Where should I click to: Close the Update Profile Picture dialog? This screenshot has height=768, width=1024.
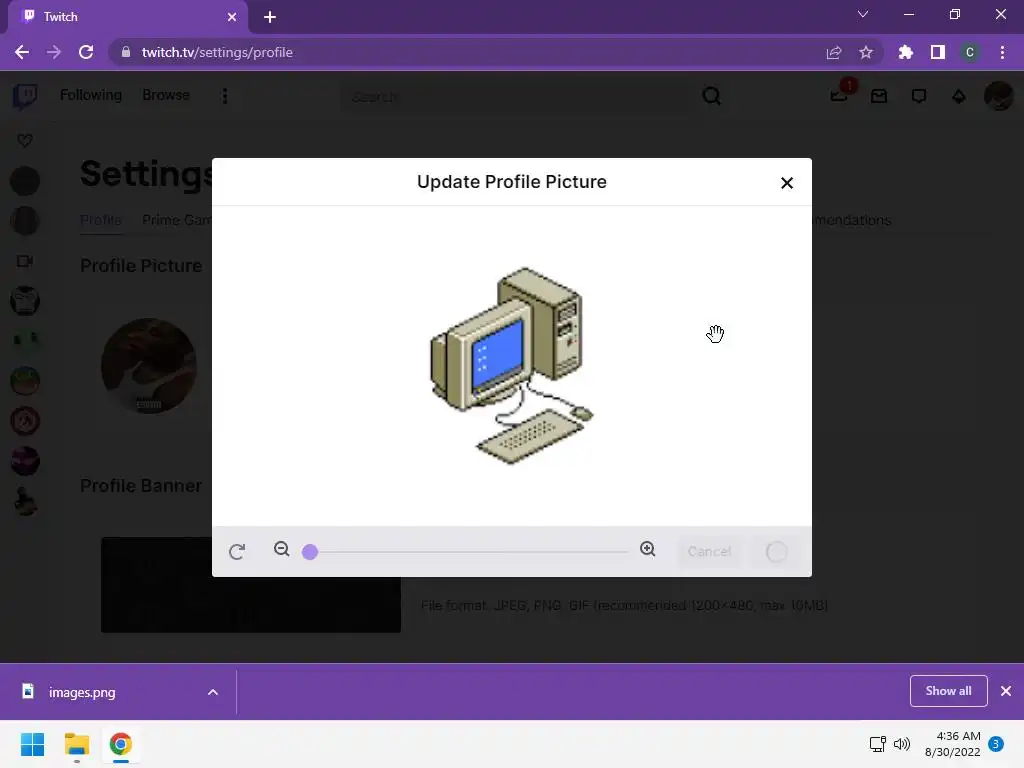click(x=787, y=183)
